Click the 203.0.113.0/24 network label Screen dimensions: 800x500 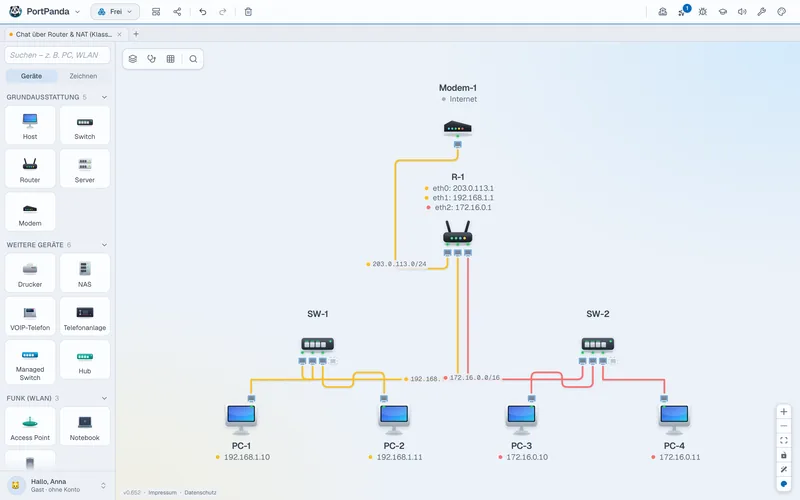point(396,264)
